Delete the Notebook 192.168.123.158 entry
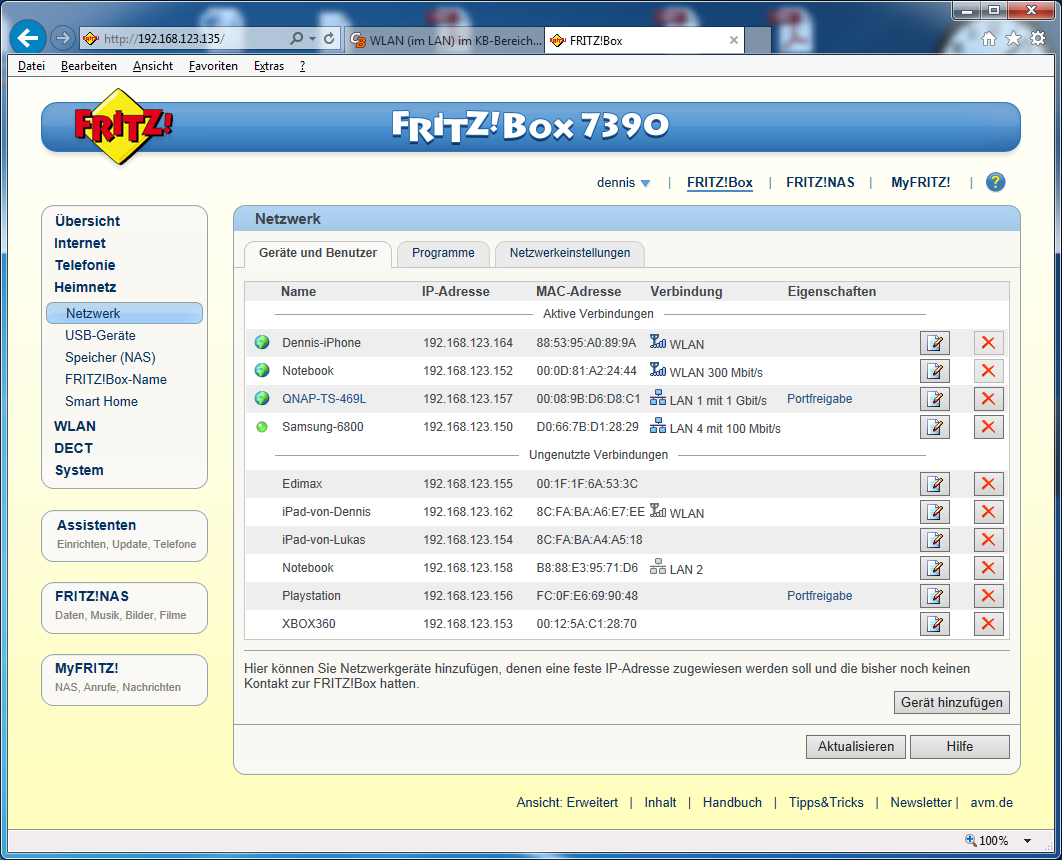This screenshot has height=860, width=1062. 988,568
